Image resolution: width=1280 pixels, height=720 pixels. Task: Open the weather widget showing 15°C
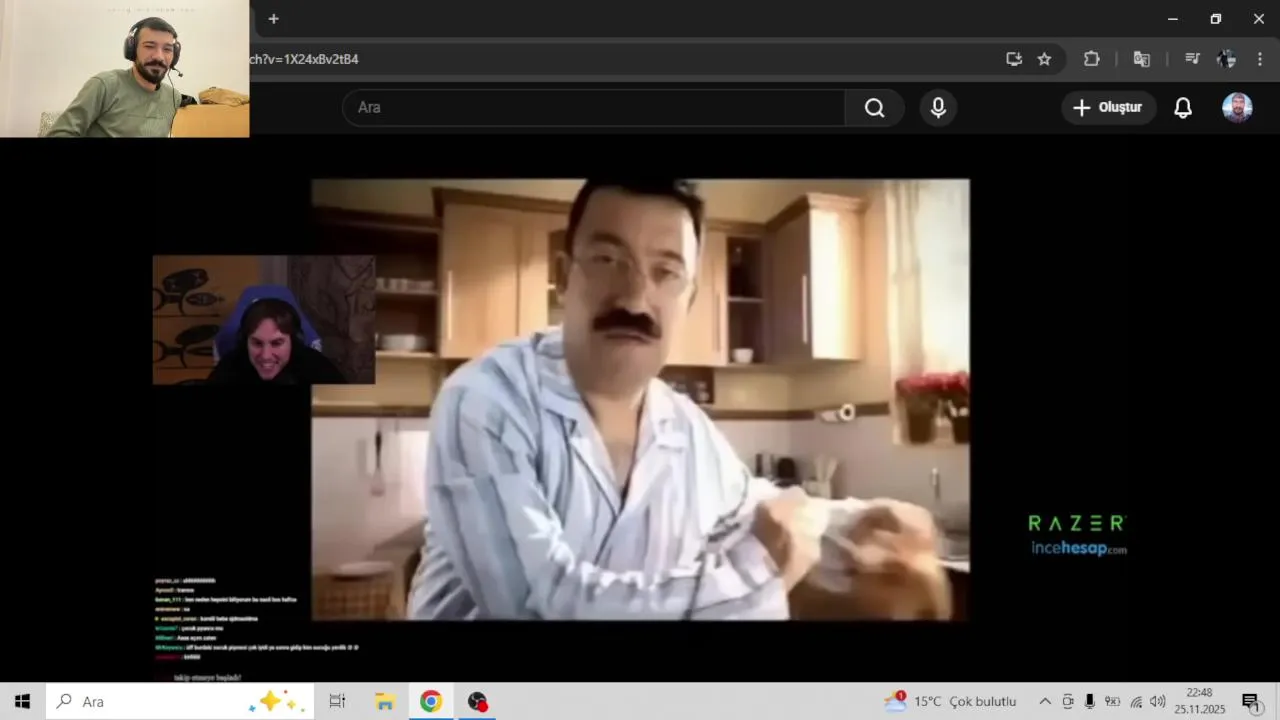(950, 701)
